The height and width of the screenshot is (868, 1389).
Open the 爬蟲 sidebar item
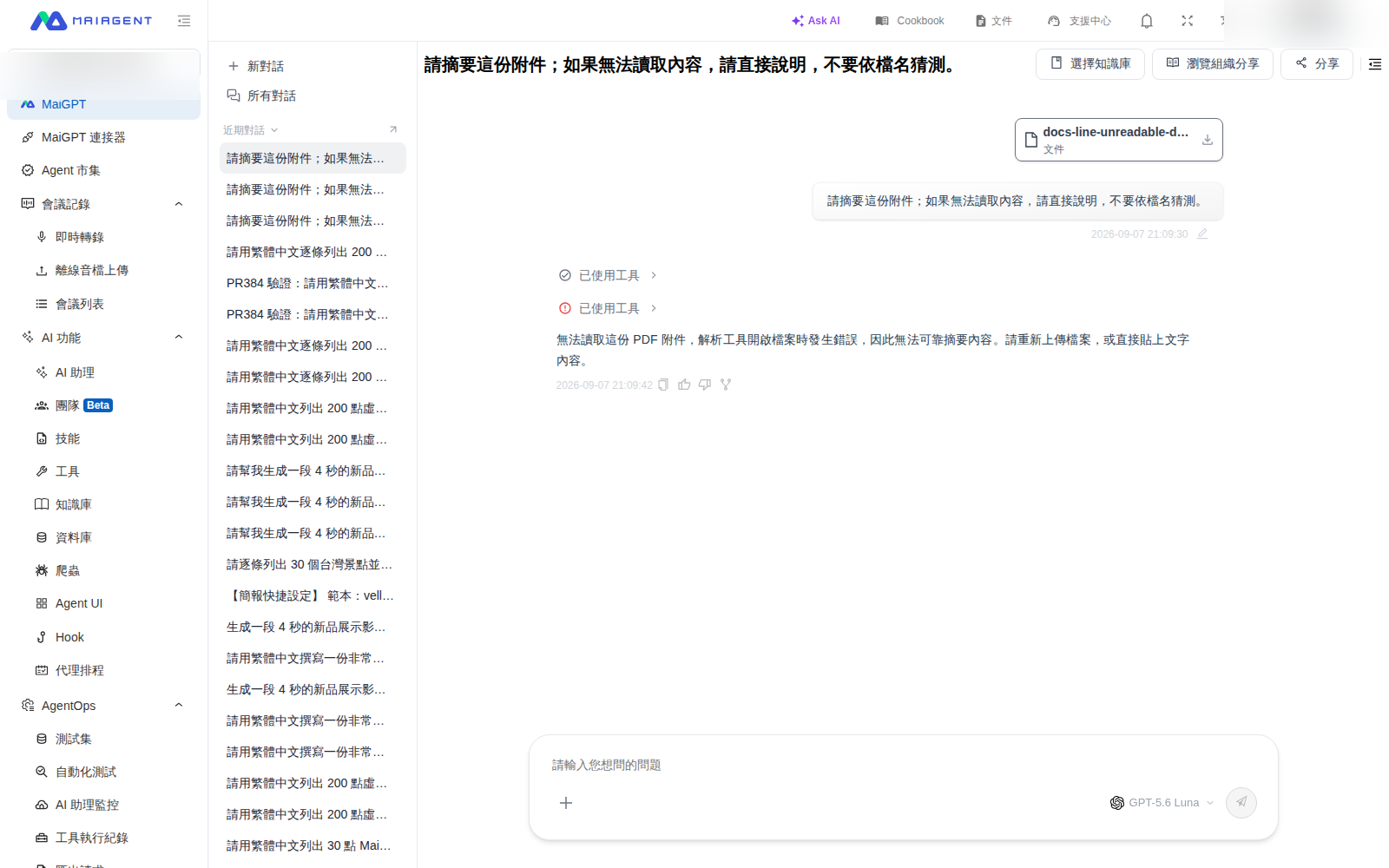coord(103,570)
